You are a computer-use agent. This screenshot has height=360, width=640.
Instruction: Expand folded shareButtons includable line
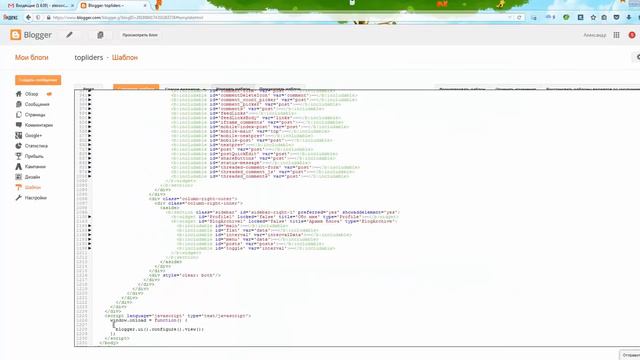click(x=89, y=158)
